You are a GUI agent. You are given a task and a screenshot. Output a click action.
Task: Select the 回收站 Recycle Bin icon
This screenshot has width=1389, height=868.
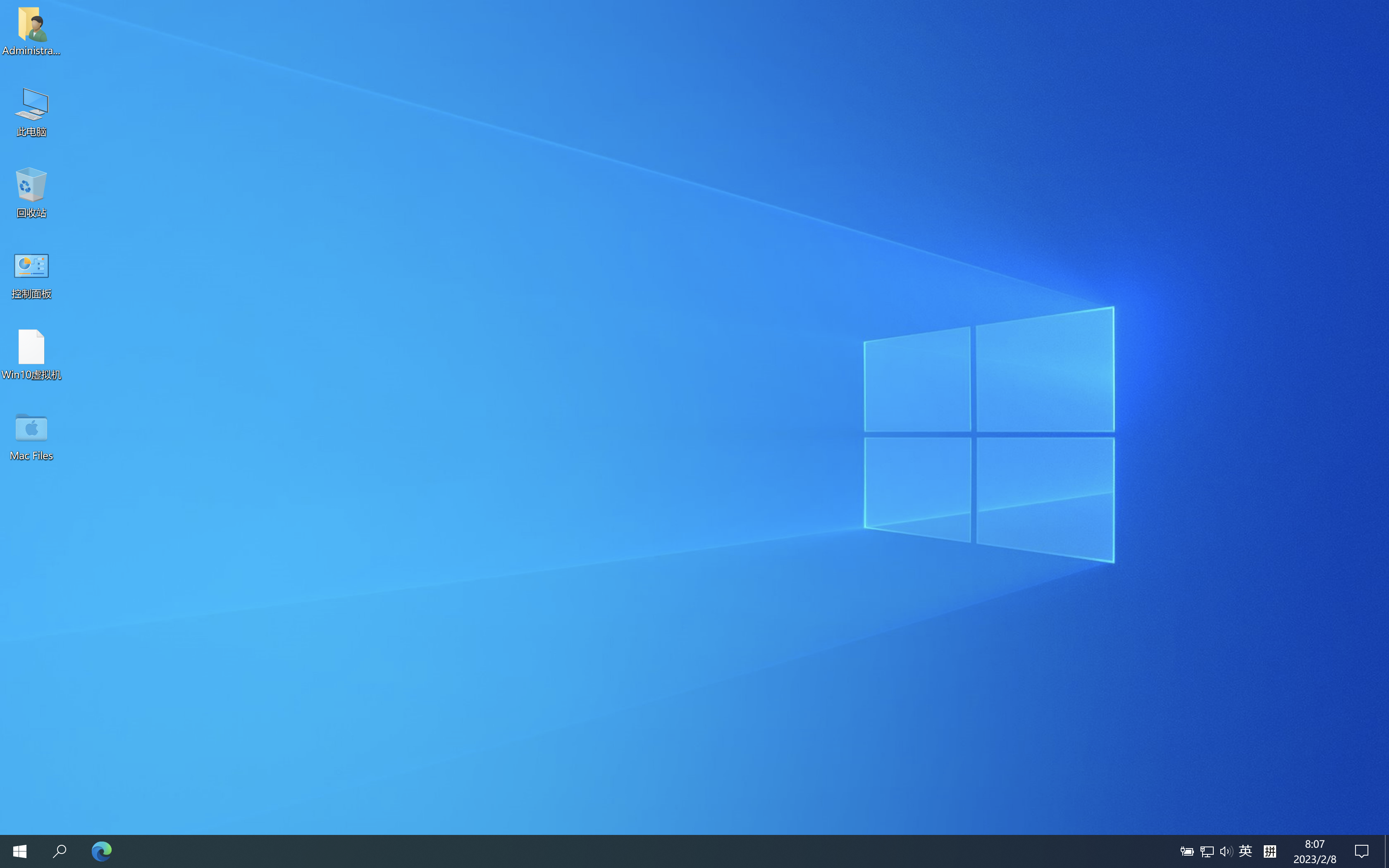pyautogui.click(x=31, y=185)
